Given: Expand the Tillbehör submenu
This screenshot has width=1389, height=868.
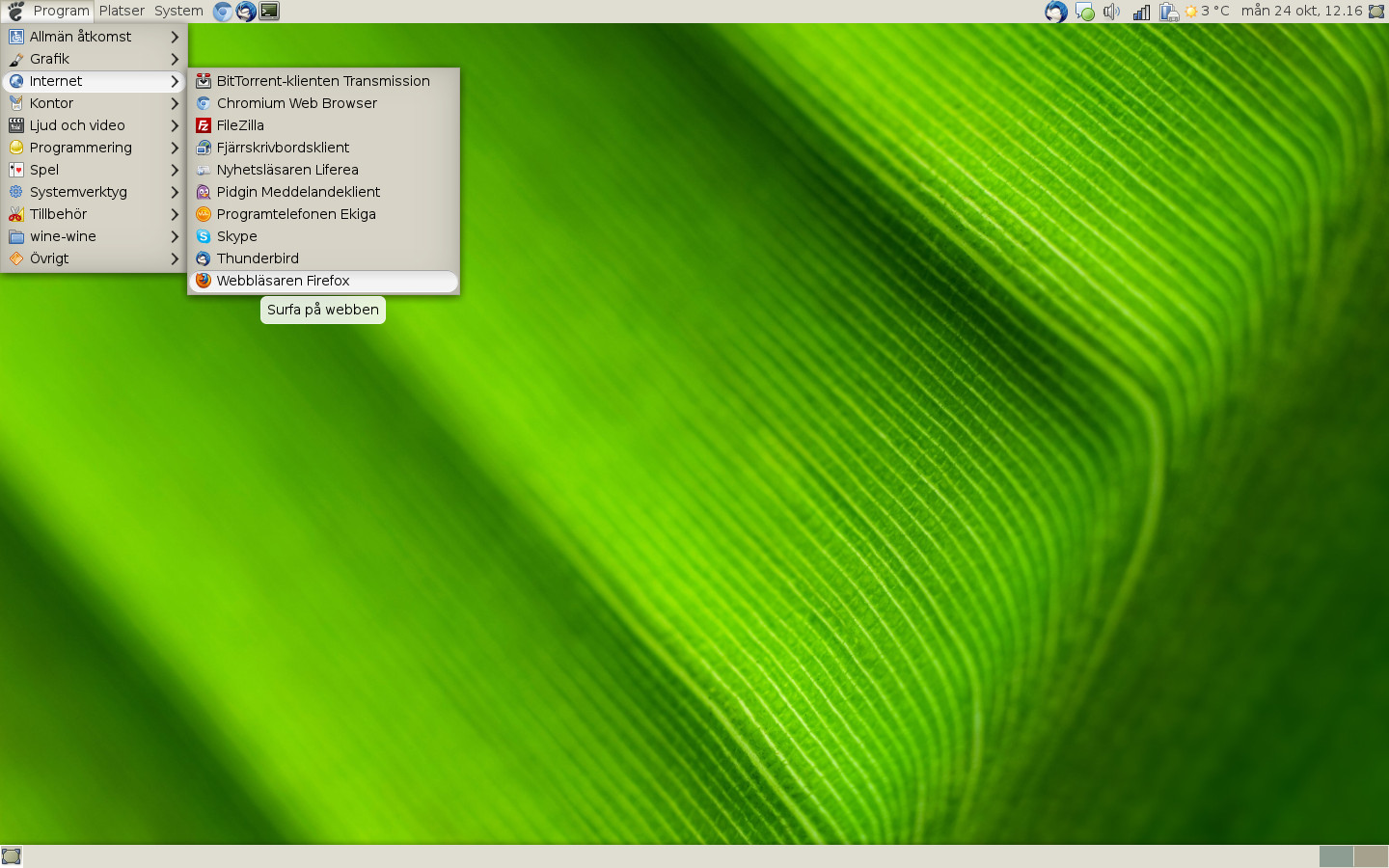Looking at the screenshot, I should coord(95,214).
